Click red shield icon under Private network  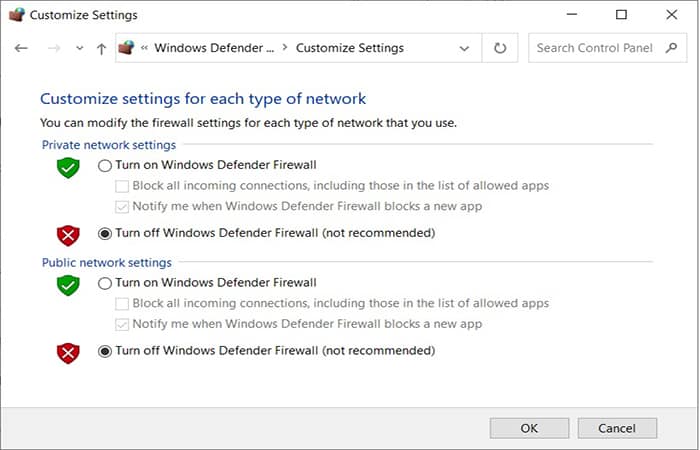(68, 236)
